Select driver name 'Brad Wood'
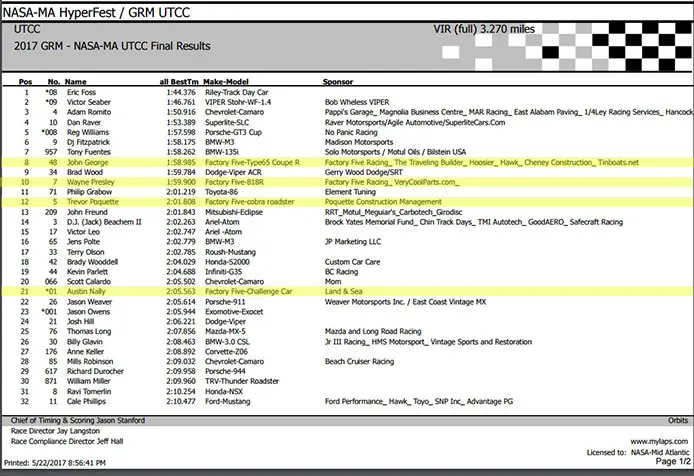Image resolution: width=694 pixels, height=476 pixels. pos(85,172)
